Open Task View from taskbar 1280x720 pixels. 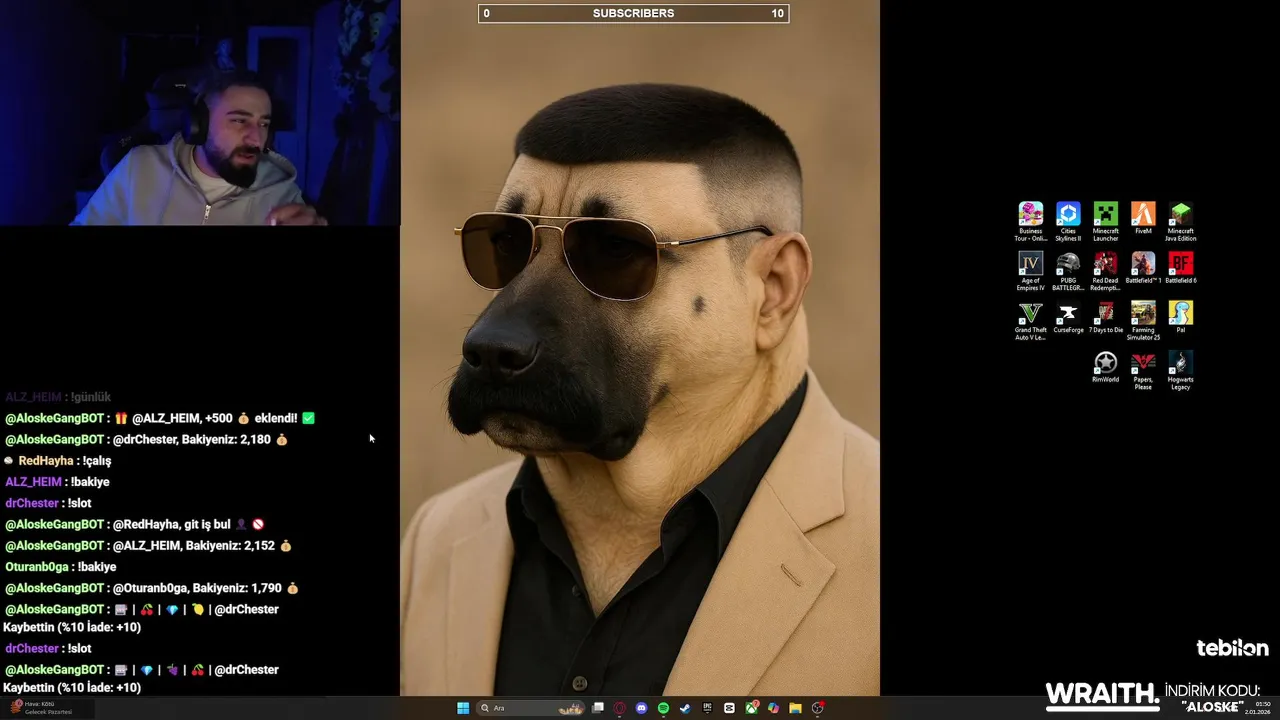(598, 708)
